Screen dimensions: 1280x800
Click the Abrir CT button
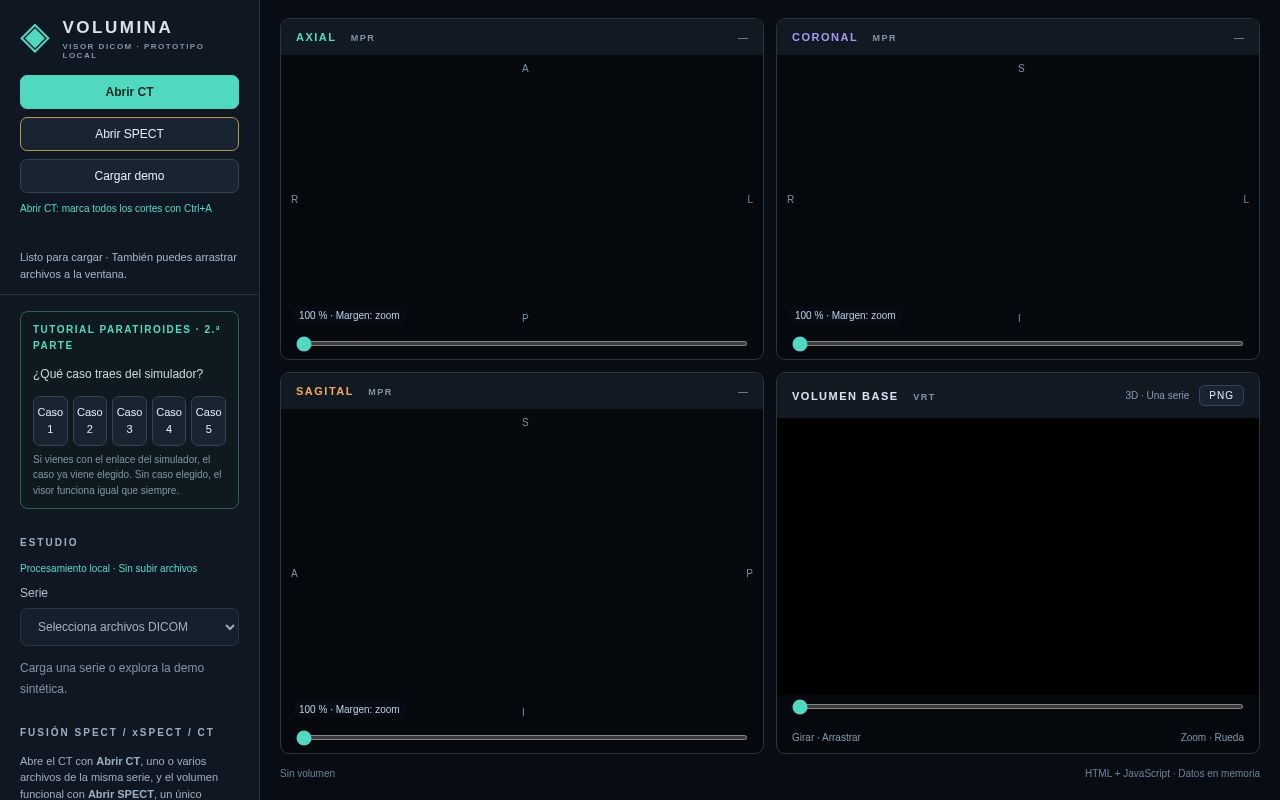(129, 92)
